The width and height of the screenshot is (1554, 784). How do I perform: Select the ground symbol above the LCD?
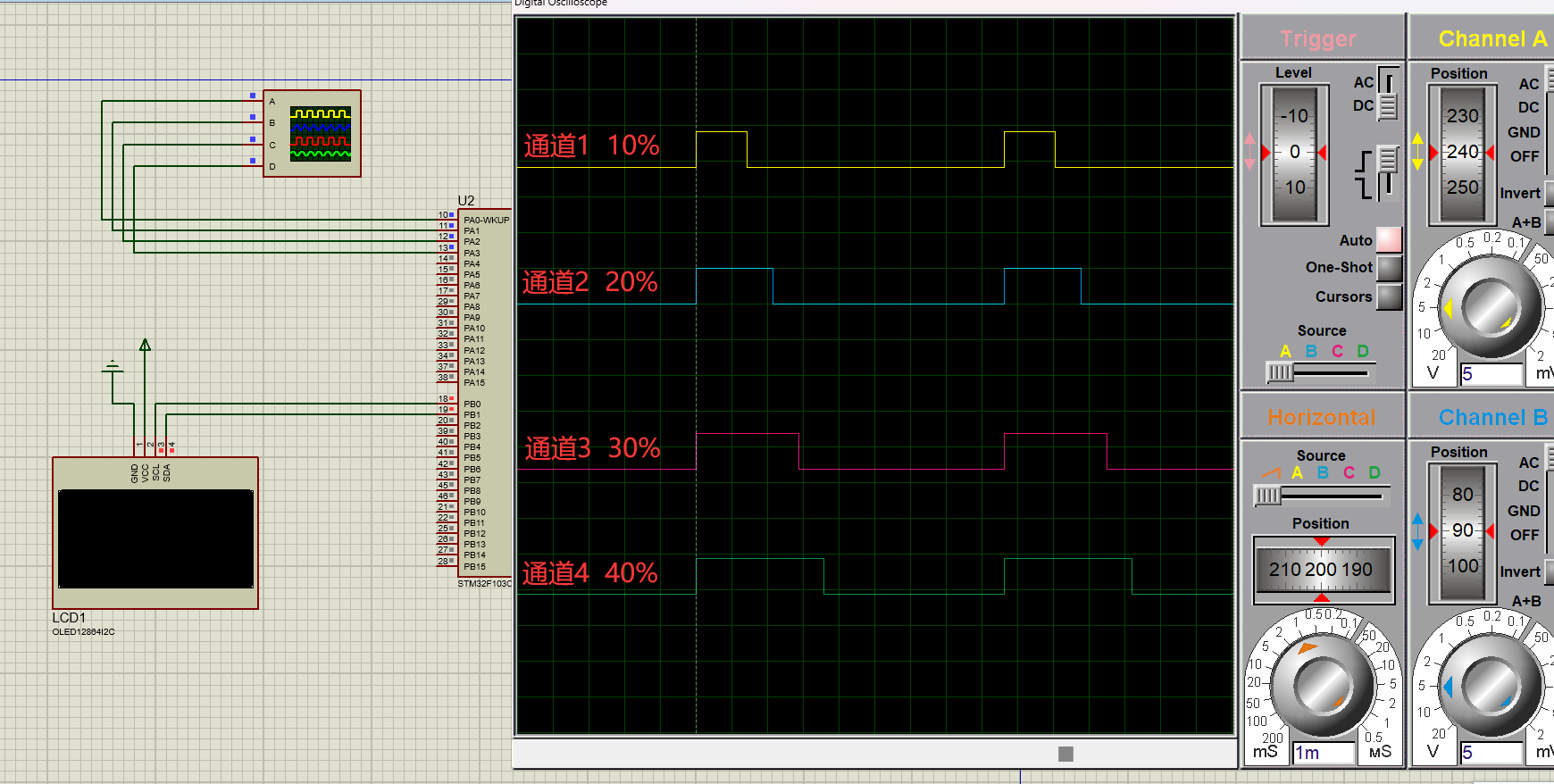(113, 366)
